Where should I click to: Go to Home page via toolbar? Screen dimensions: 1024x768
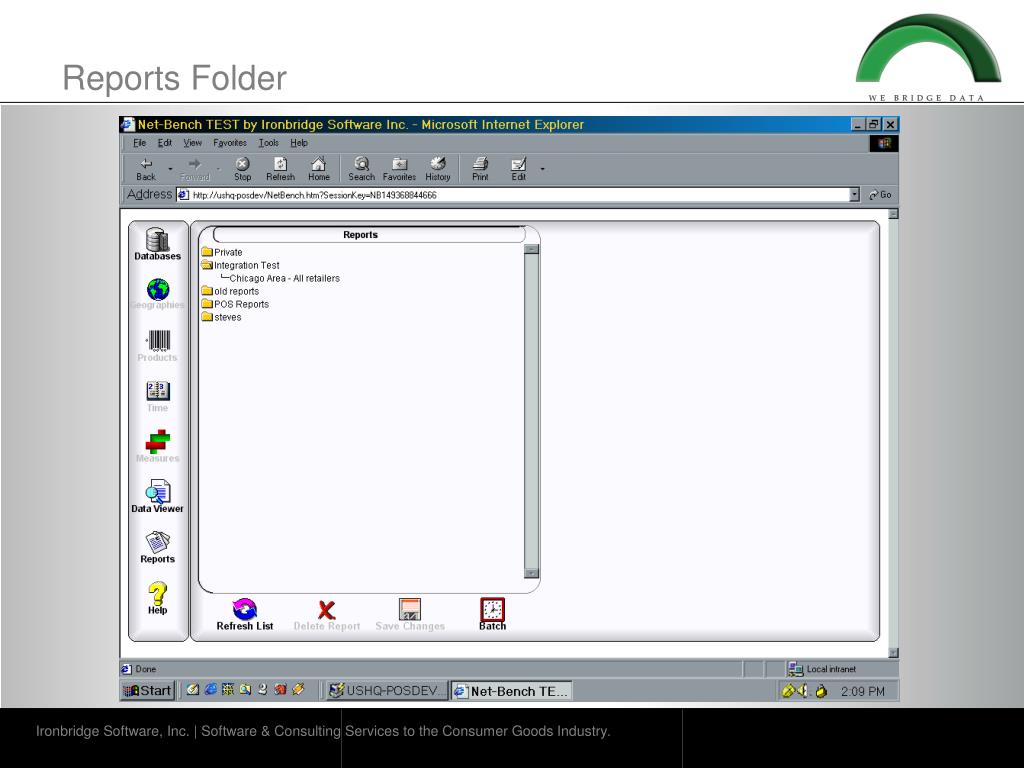319,168
